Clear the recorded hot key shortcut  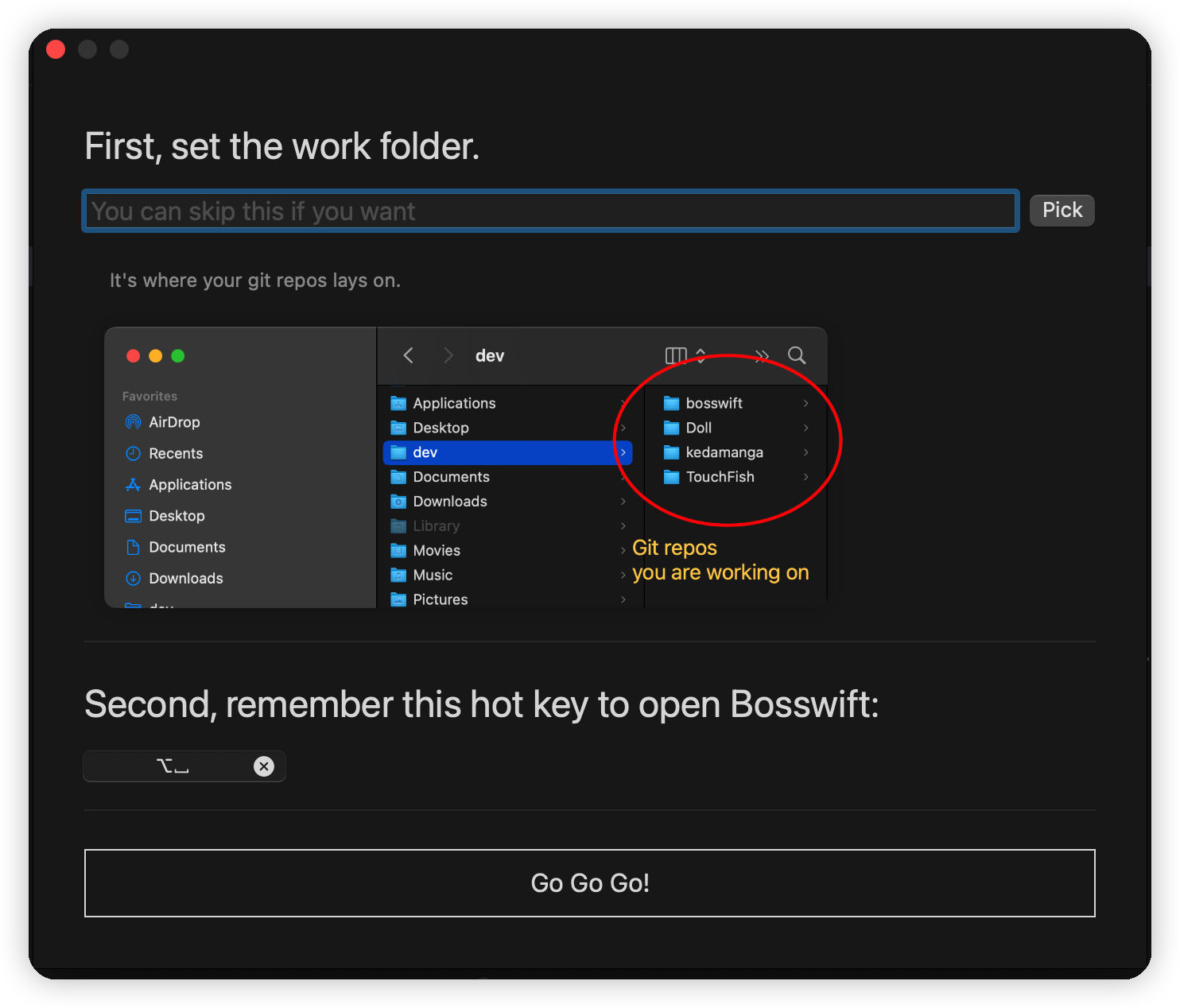pos(263,766)
